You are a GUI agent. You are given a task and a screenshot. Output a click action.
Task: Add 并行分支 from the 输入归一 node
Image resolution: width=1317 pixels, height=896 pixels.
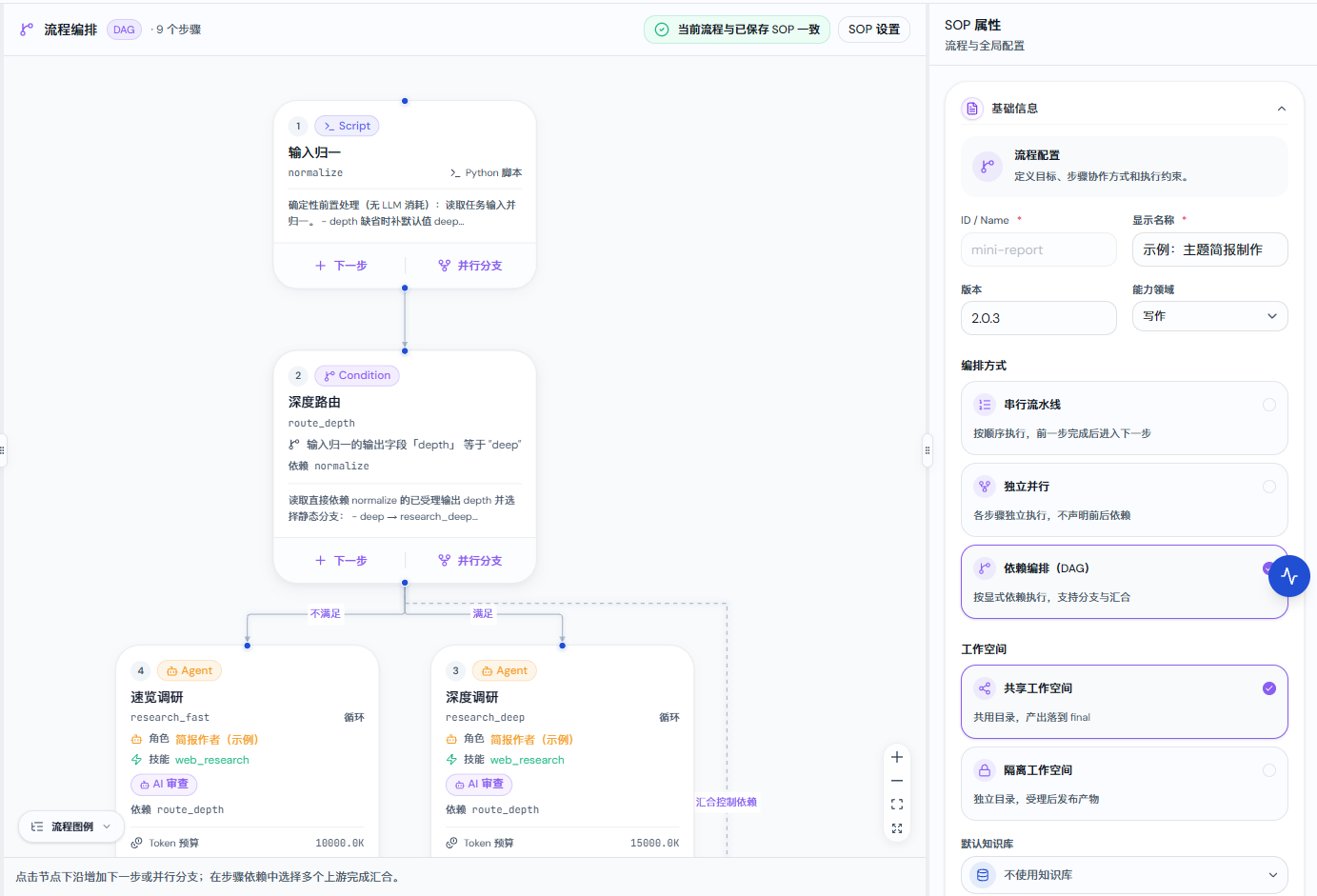470,266
